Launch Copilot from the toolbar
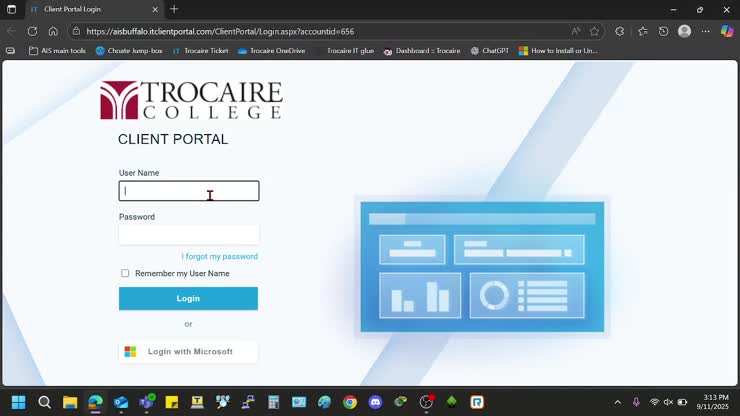This screenshot has height=416, width=740. click(727, 32)
